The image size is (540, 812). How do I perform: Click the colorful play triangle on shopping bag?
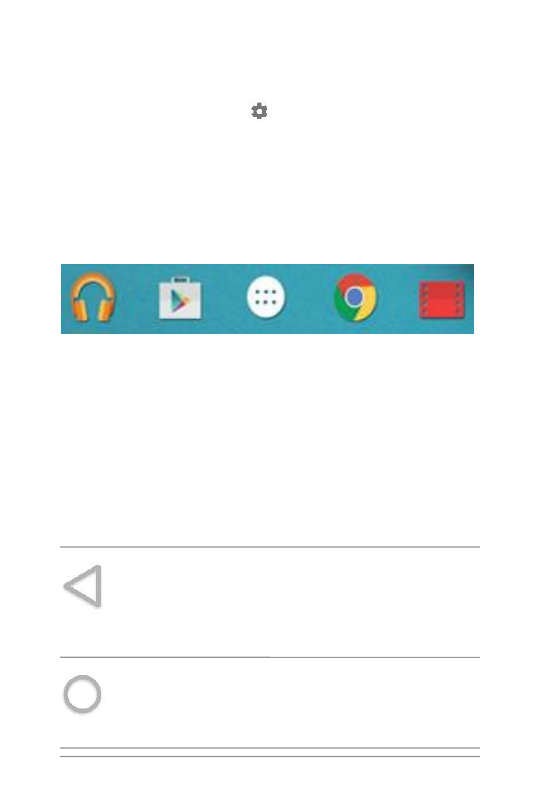click(180, 301)
